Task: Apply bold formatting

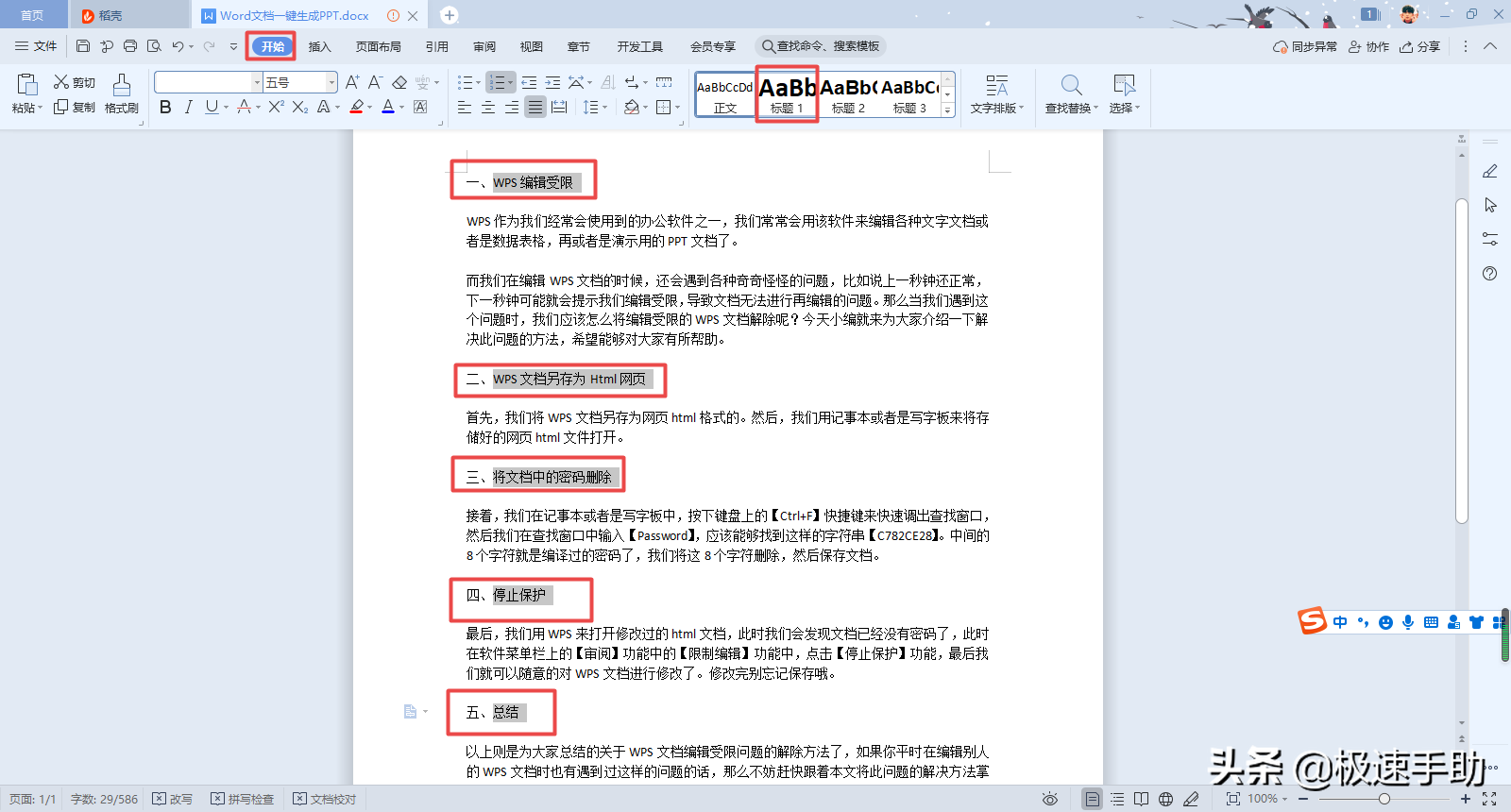Action: point(165,107)
